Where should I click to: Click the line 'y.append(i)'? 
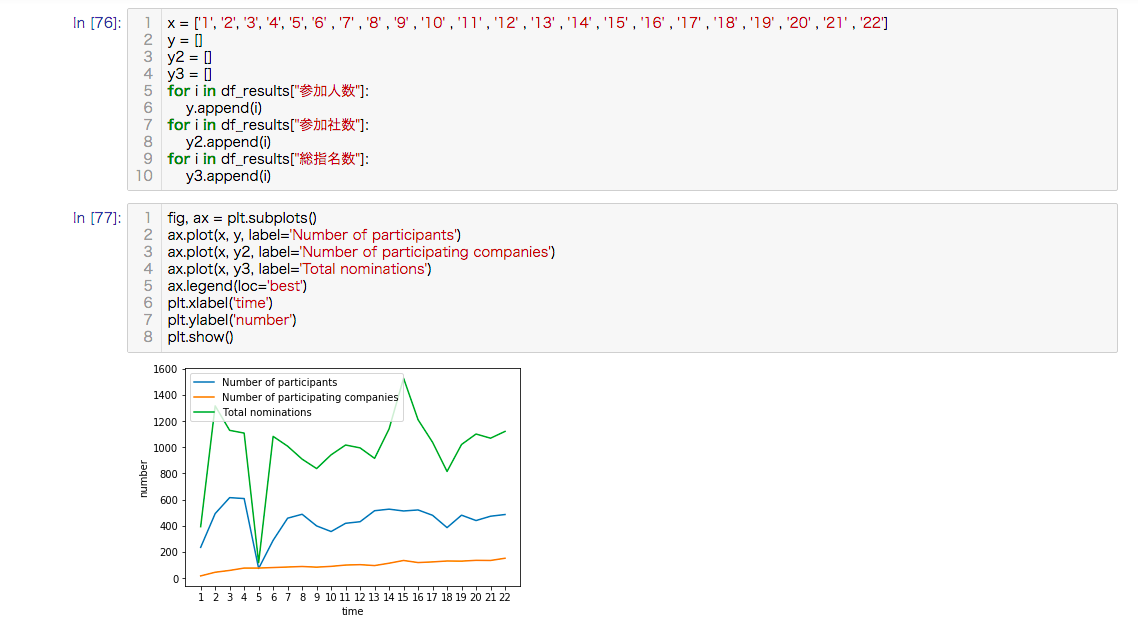click(x=224, y=108)
